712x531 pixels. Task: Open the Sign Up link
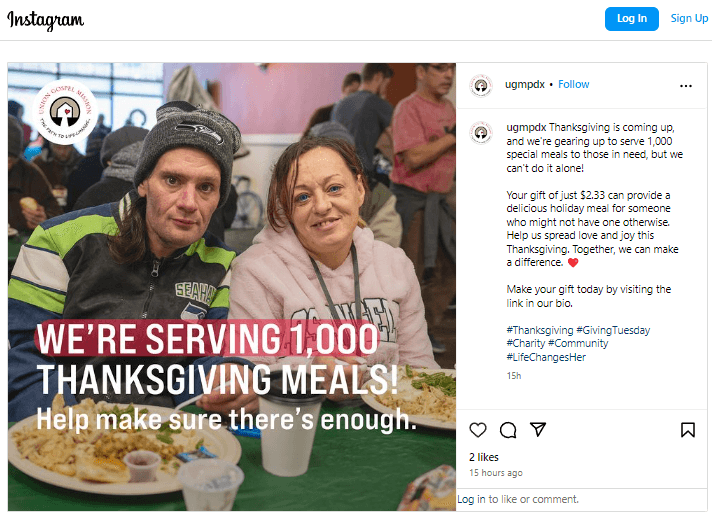pyautogui.click(x=689, y=18)
